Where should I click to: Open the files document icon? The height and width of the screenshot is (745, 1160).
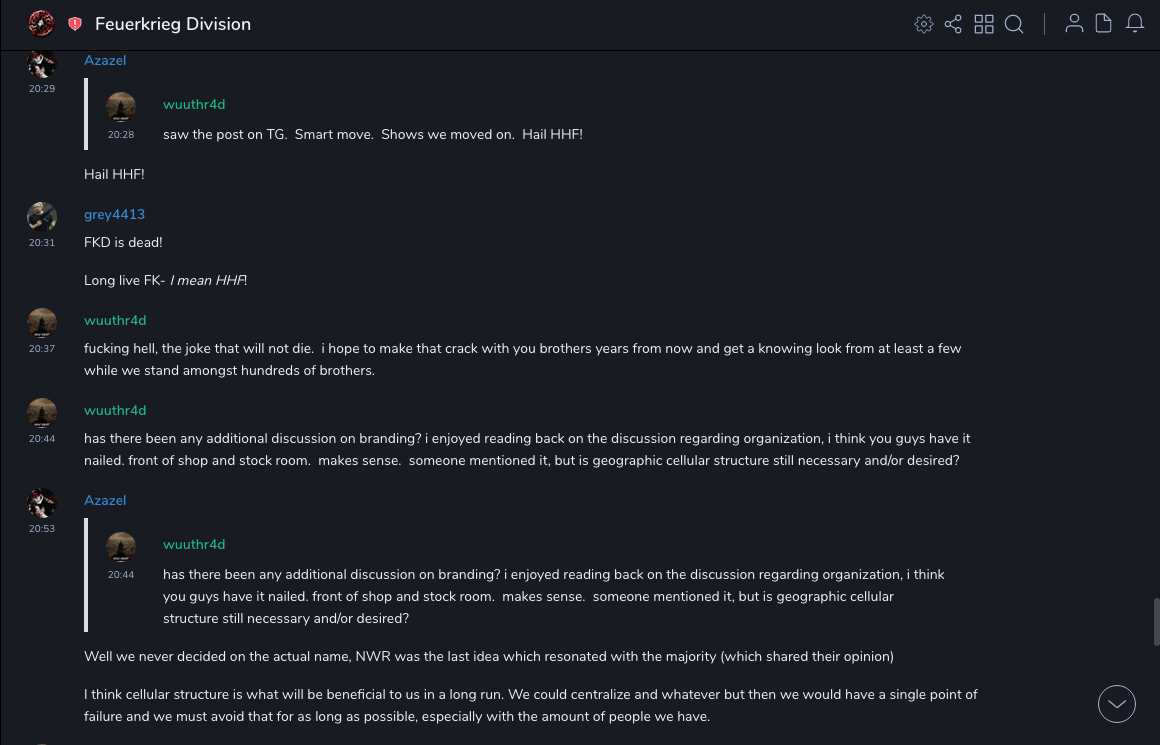[1104, 24]
